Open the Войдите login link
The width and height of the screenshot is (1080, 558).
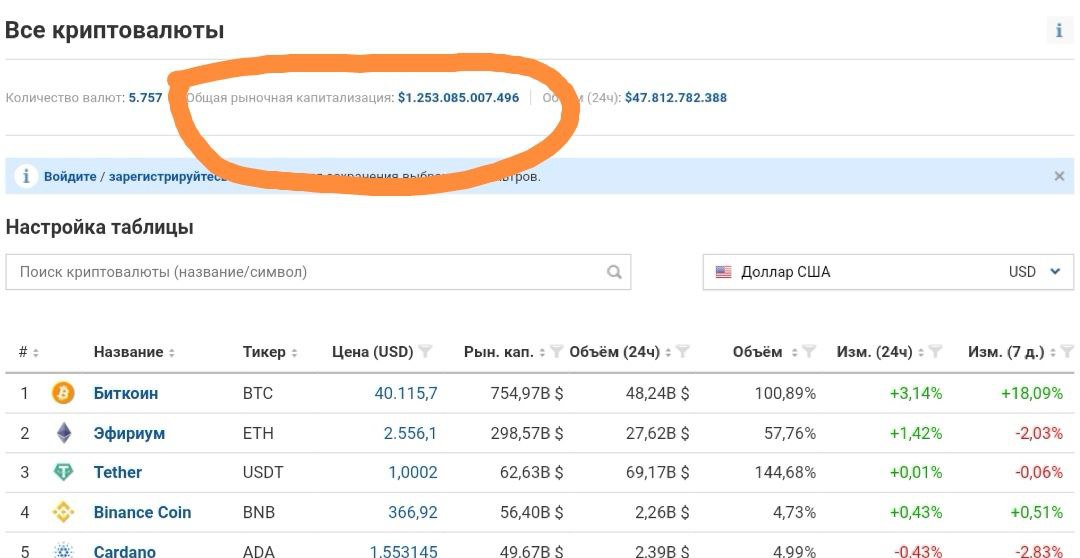click(x=70, y=176)
